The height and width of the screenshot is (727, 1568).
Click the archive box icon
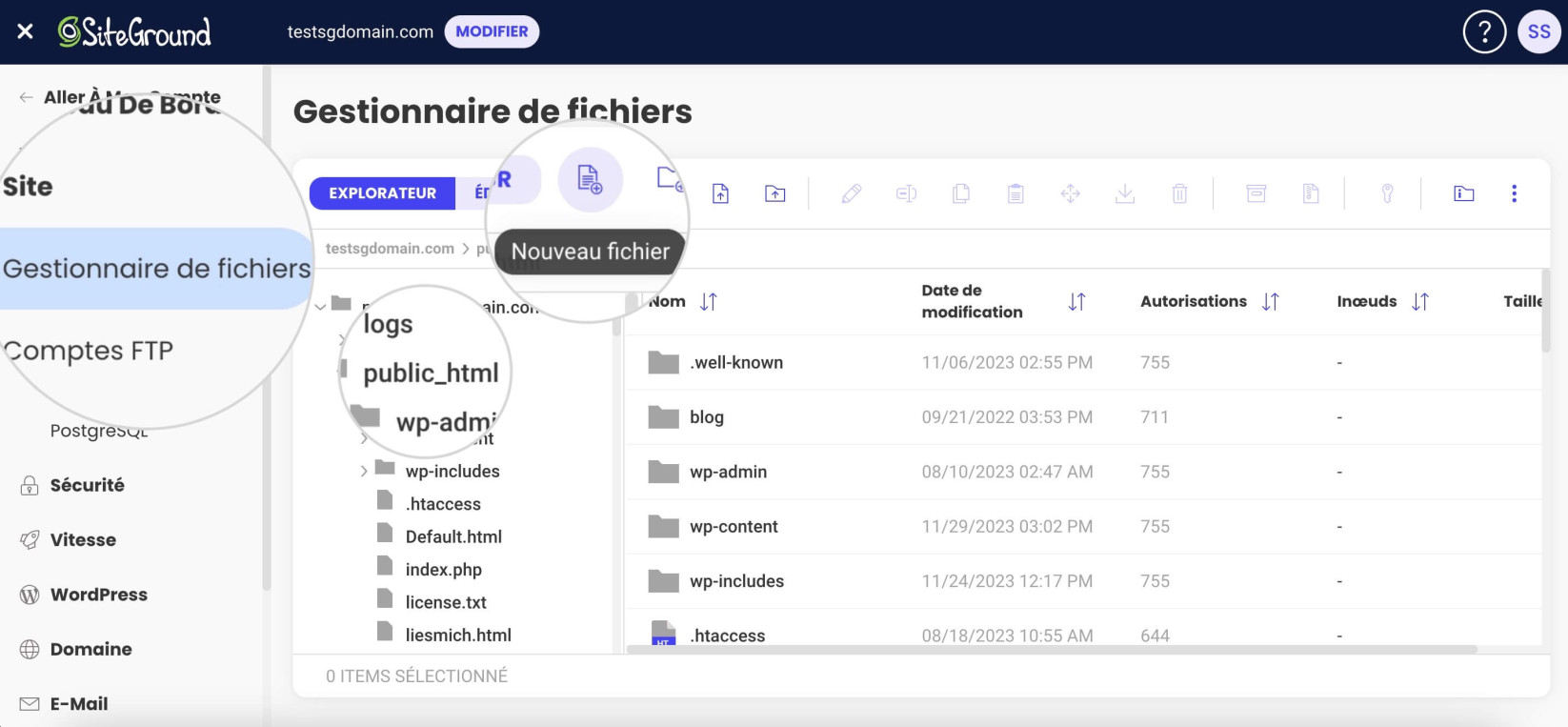point(1256,193)
